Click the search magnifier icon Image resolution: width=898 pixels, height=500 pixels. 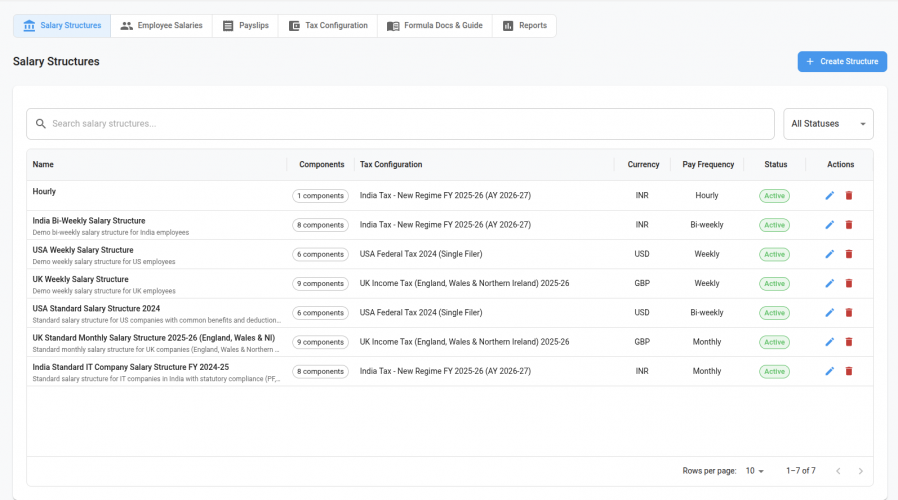coord(41,124)
